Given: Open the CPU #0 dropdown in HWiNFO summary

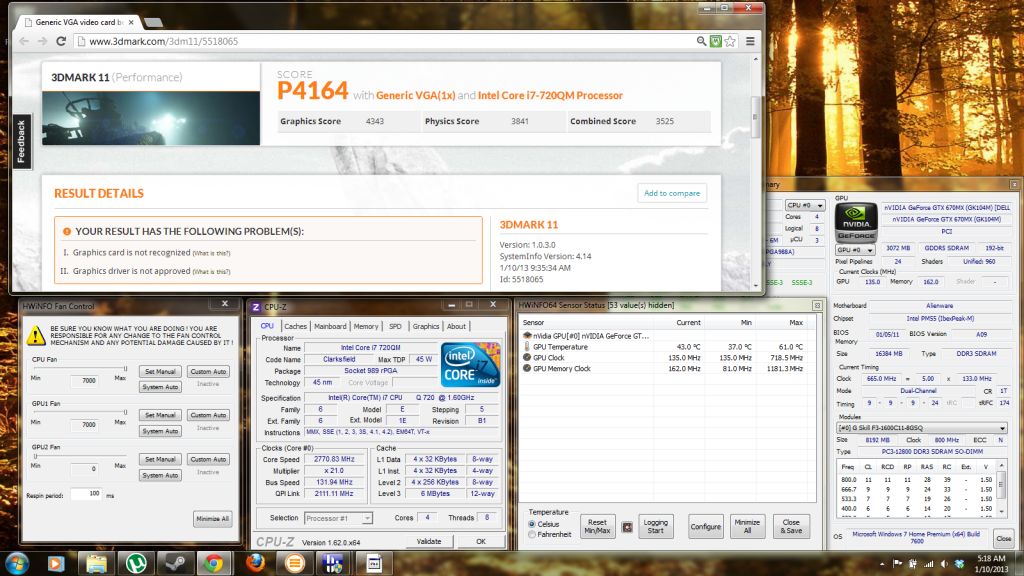Looking at the screenshot, I should point(805,205).
